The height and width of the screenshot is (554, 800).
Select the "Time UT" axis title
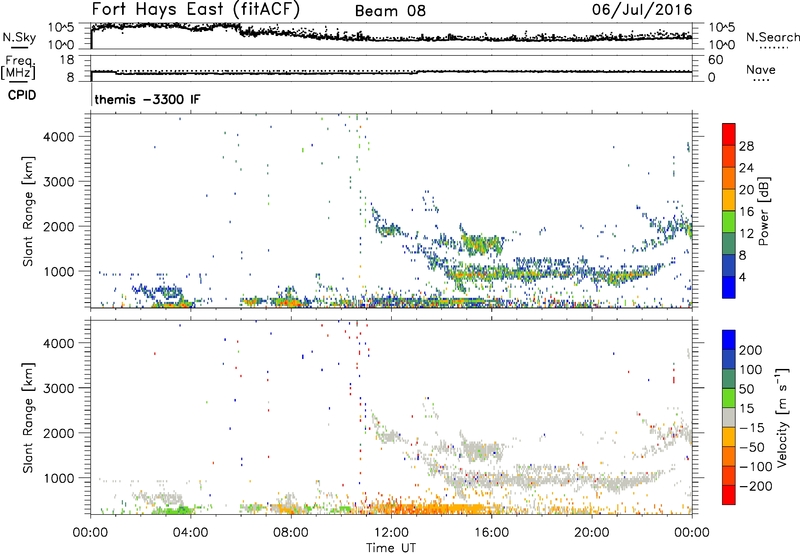tap(391, 548)
